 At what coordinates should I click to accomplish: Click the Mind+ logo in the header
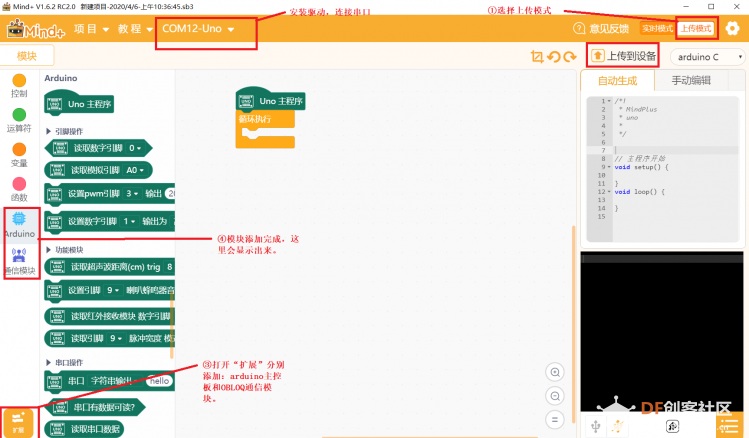pyautogui.click(x=36, y=29)
